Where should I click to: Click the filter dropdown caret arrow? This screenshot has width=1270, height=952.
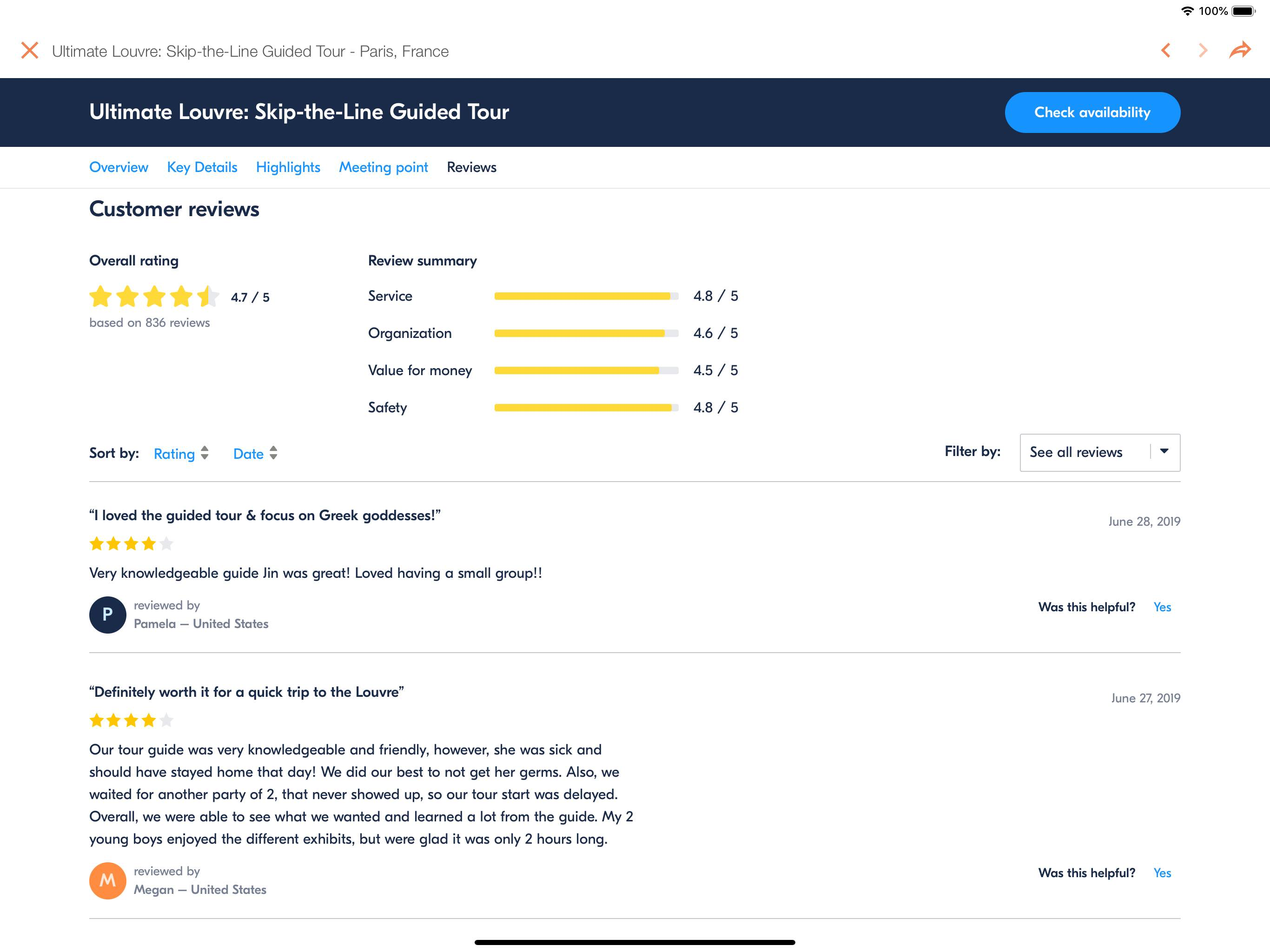coord(1164,451)
